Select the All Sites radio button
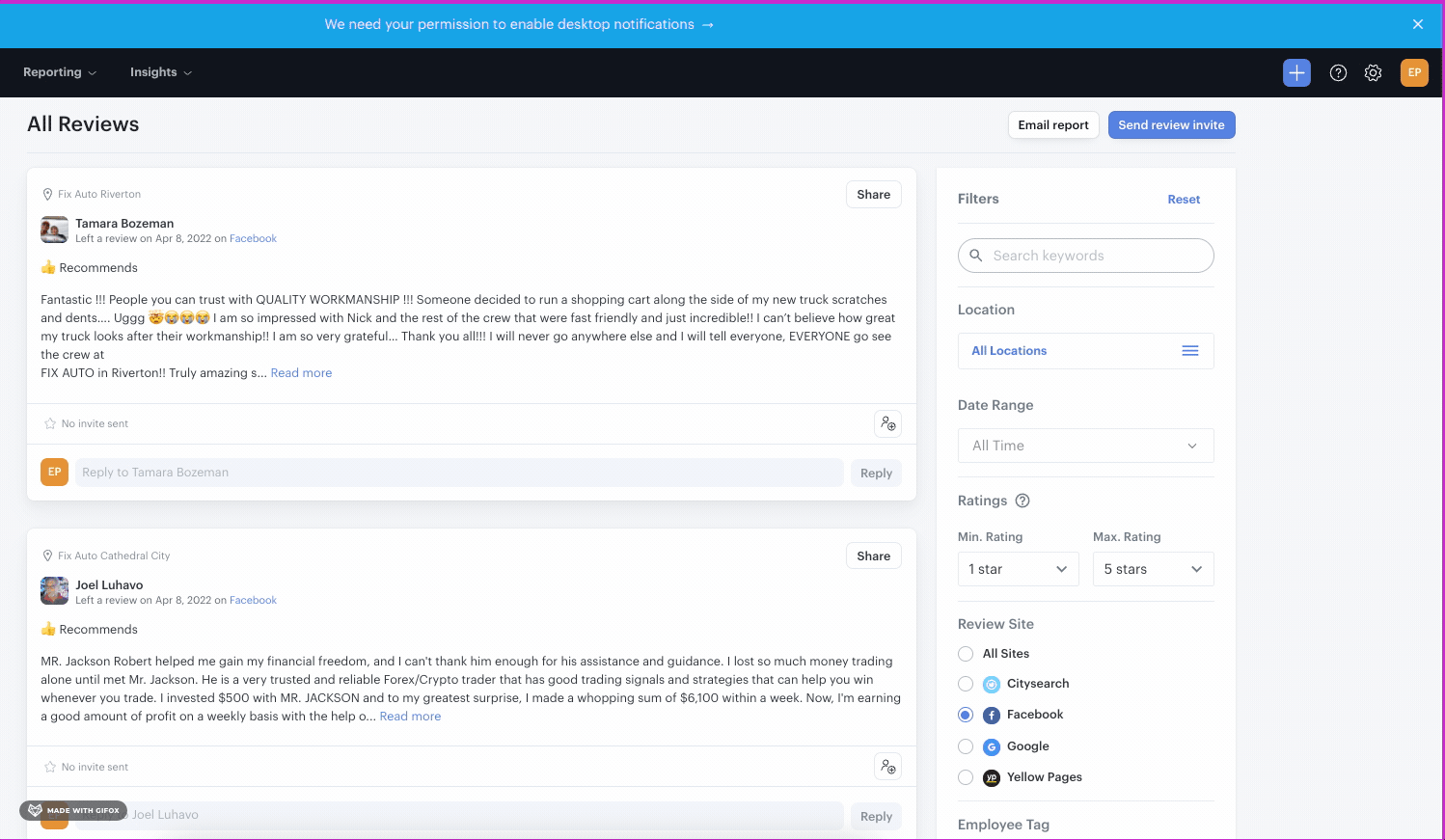Screen dimensions: 1445x840 [966, 654]
